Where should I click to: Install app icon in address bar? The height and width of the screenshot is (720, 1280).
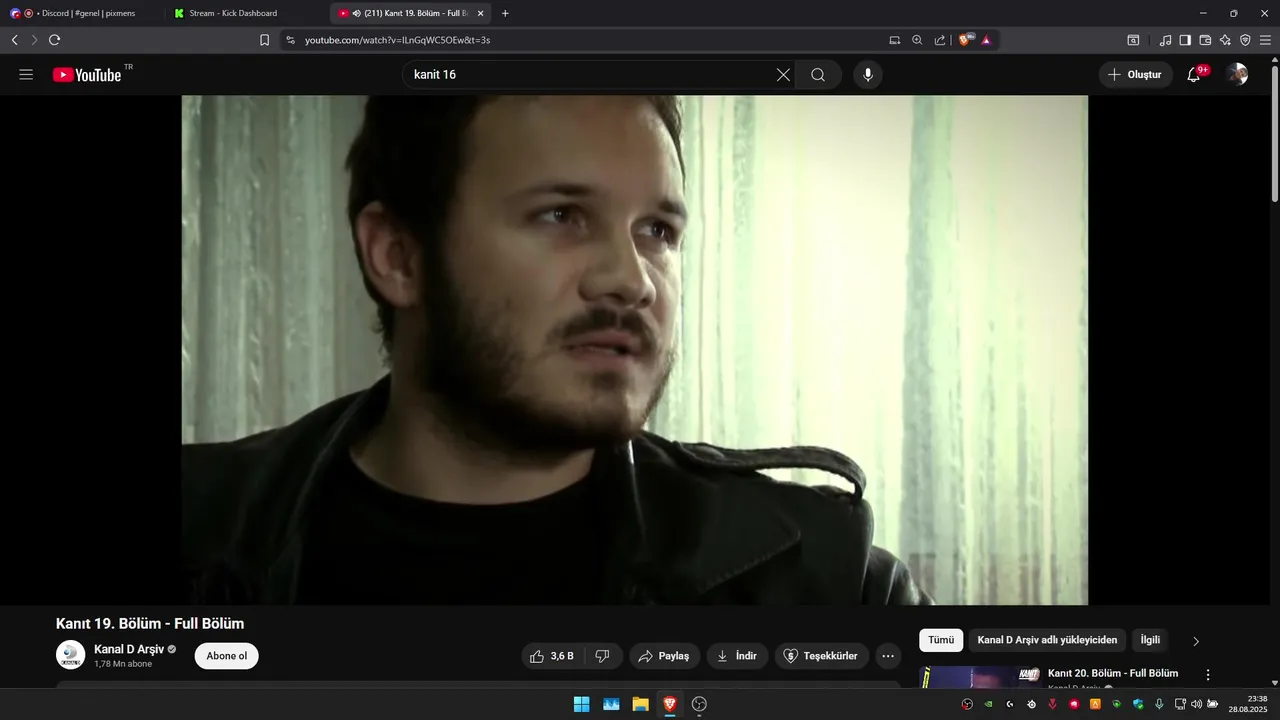[x=895, y=40]
